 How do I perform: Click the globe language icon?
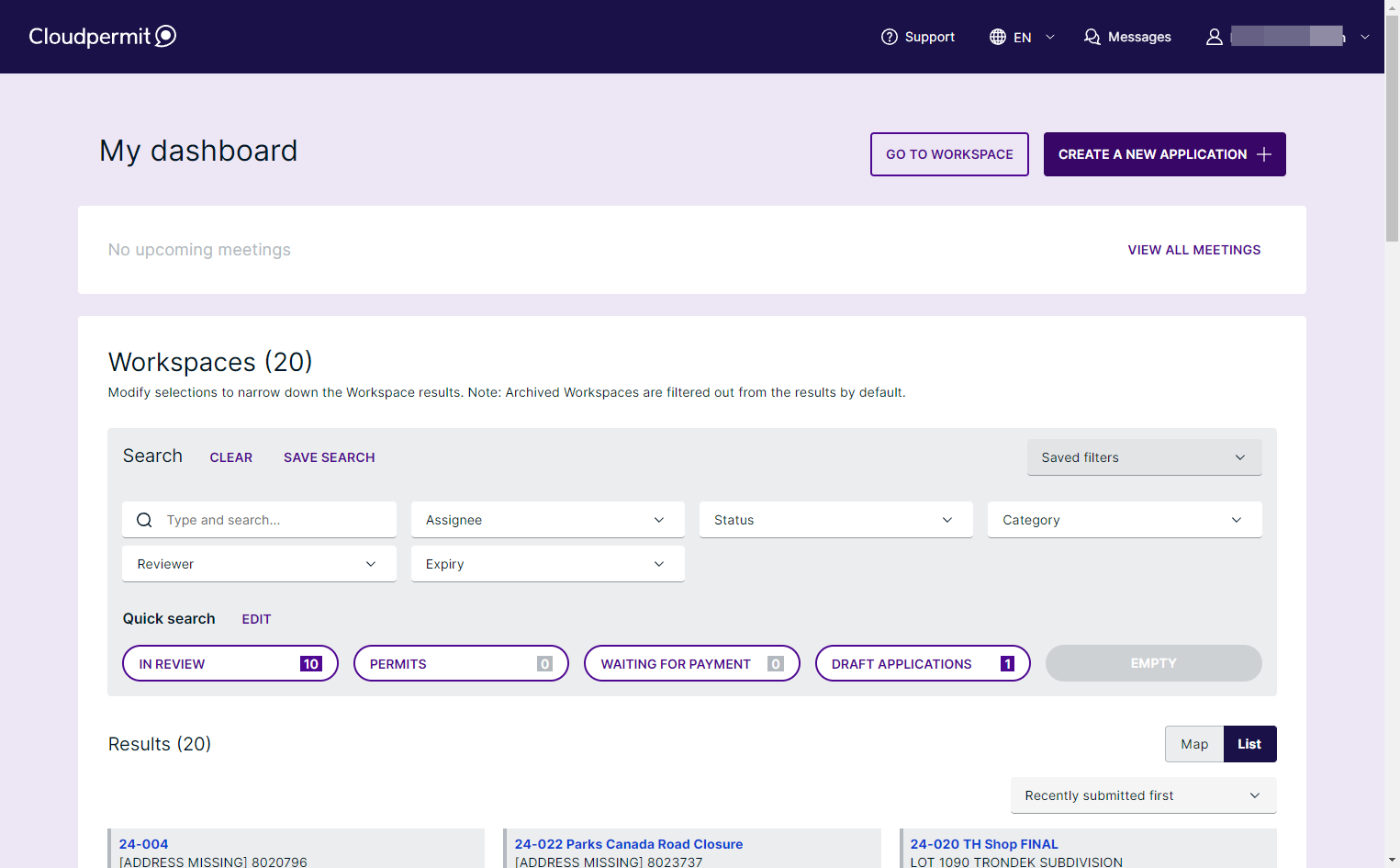click(x=998, y=37)
